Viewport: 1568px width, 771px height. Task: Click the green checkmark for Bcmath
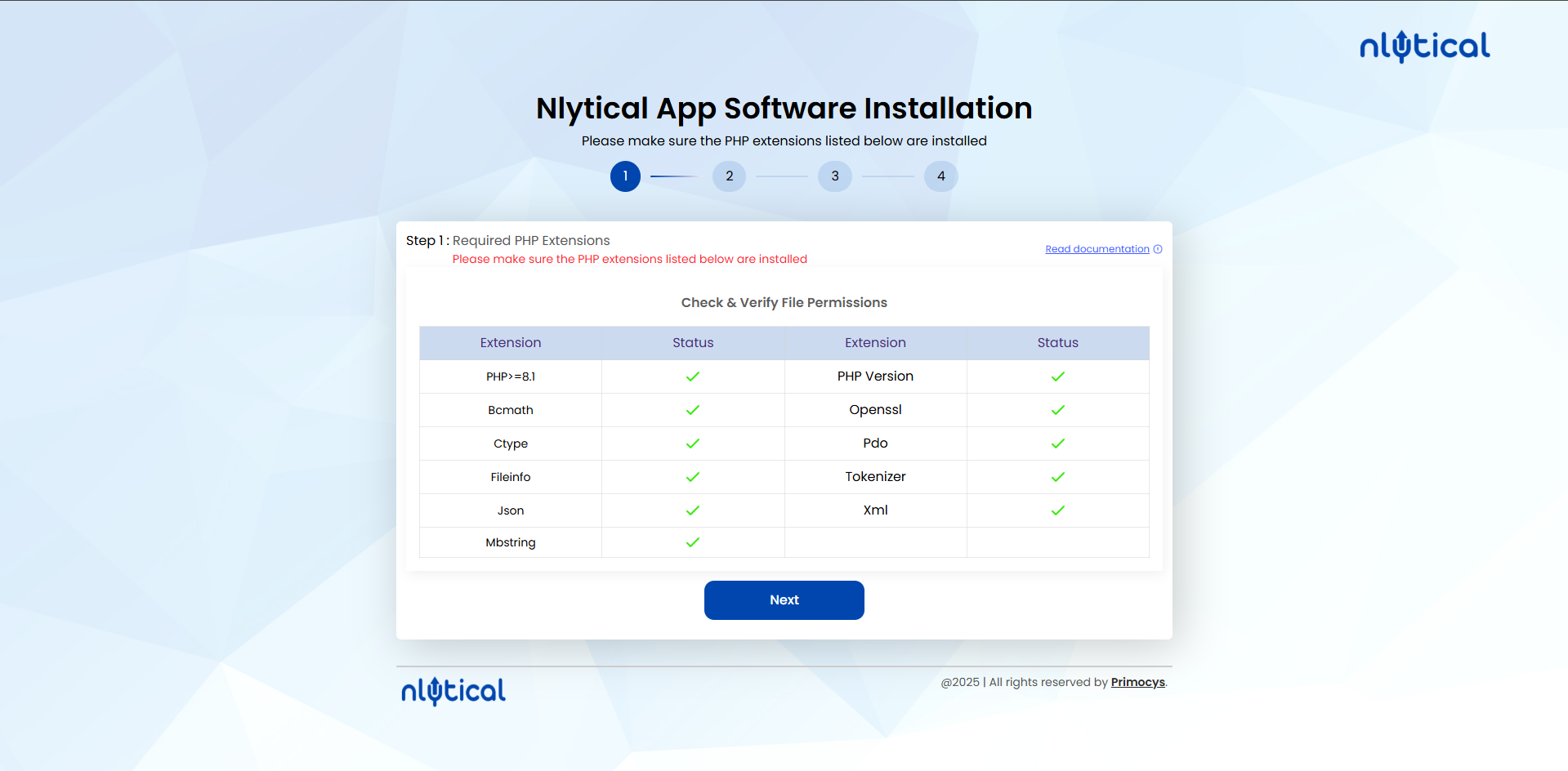point(693,410)
